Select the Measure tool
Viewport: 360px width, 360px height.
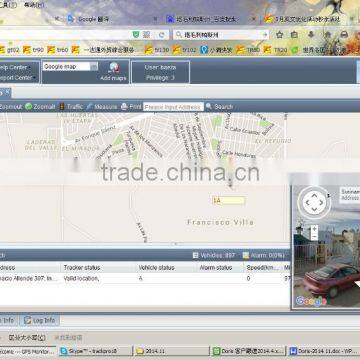(102, 106)
